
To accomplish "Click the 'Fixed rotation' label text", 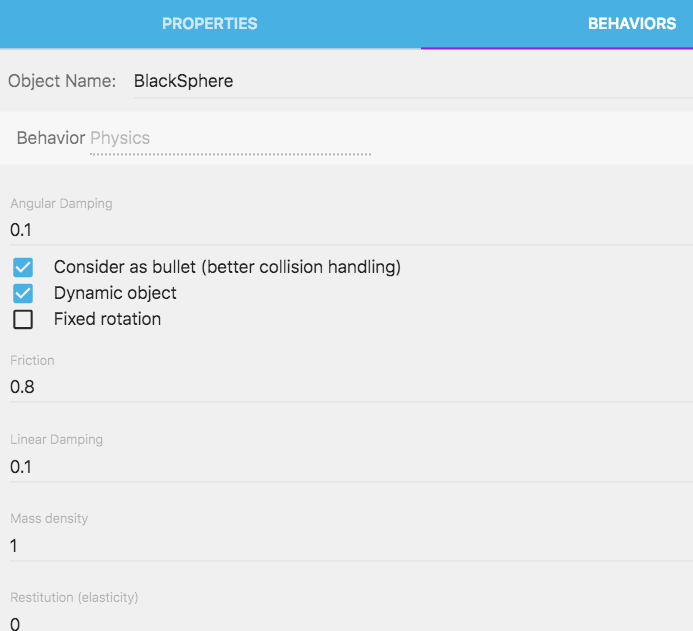I will (x=107, y=319).
